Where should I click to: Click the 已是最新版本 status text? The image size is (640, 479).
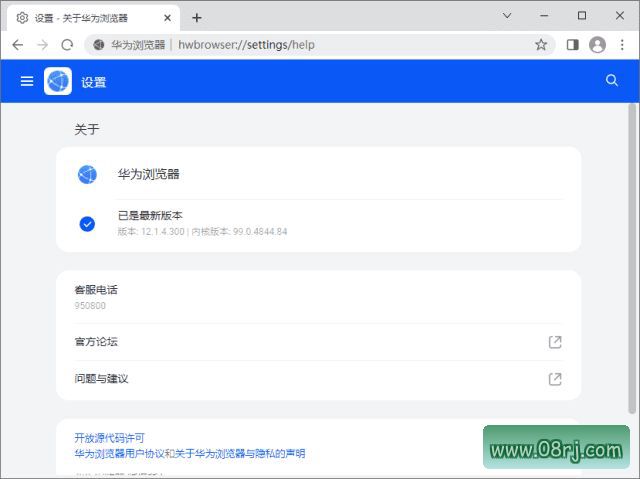click(x=150, y=215)
